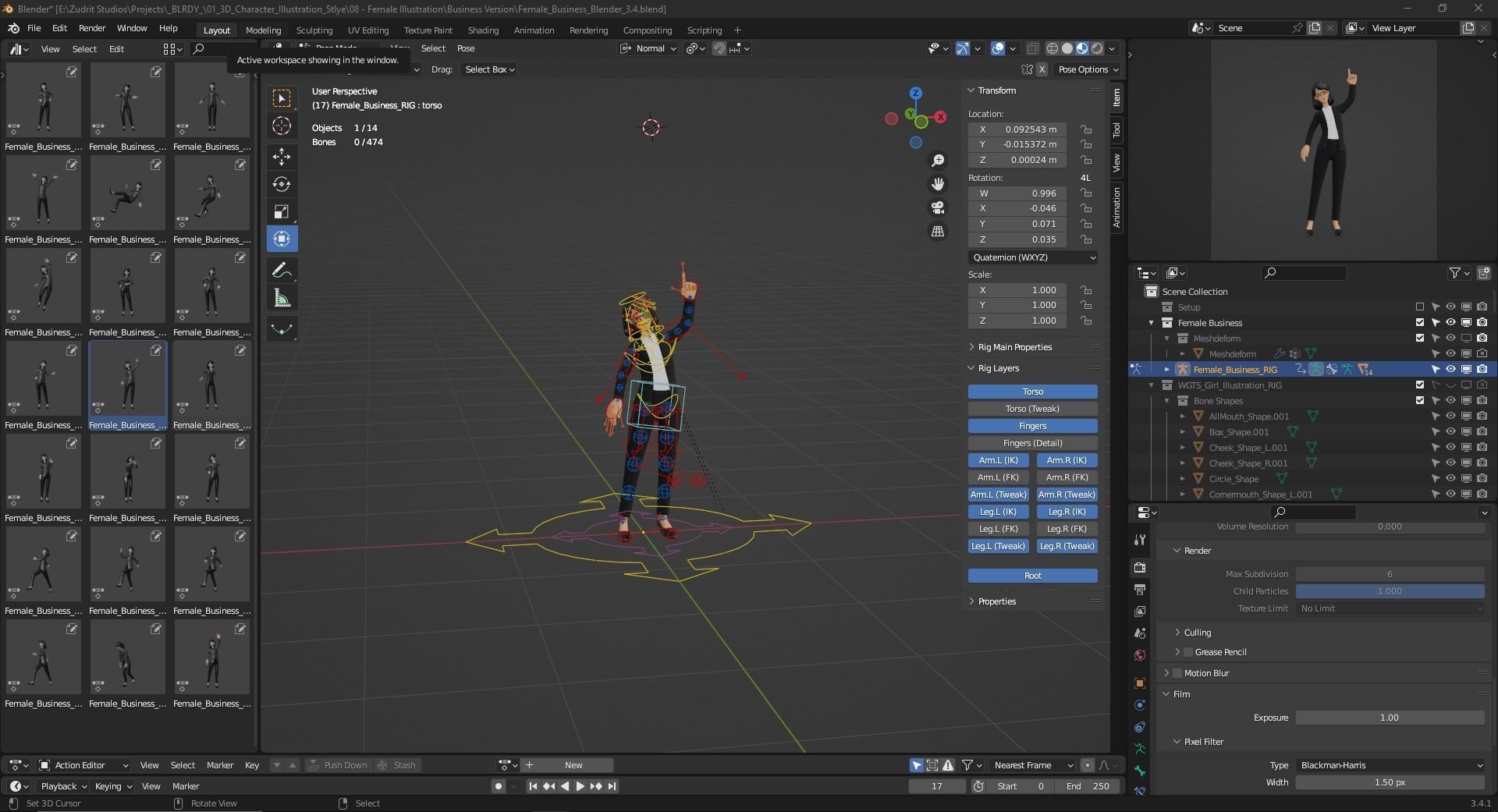
Task: Adjust the Child Particles slider
Action: point(1390,591)
